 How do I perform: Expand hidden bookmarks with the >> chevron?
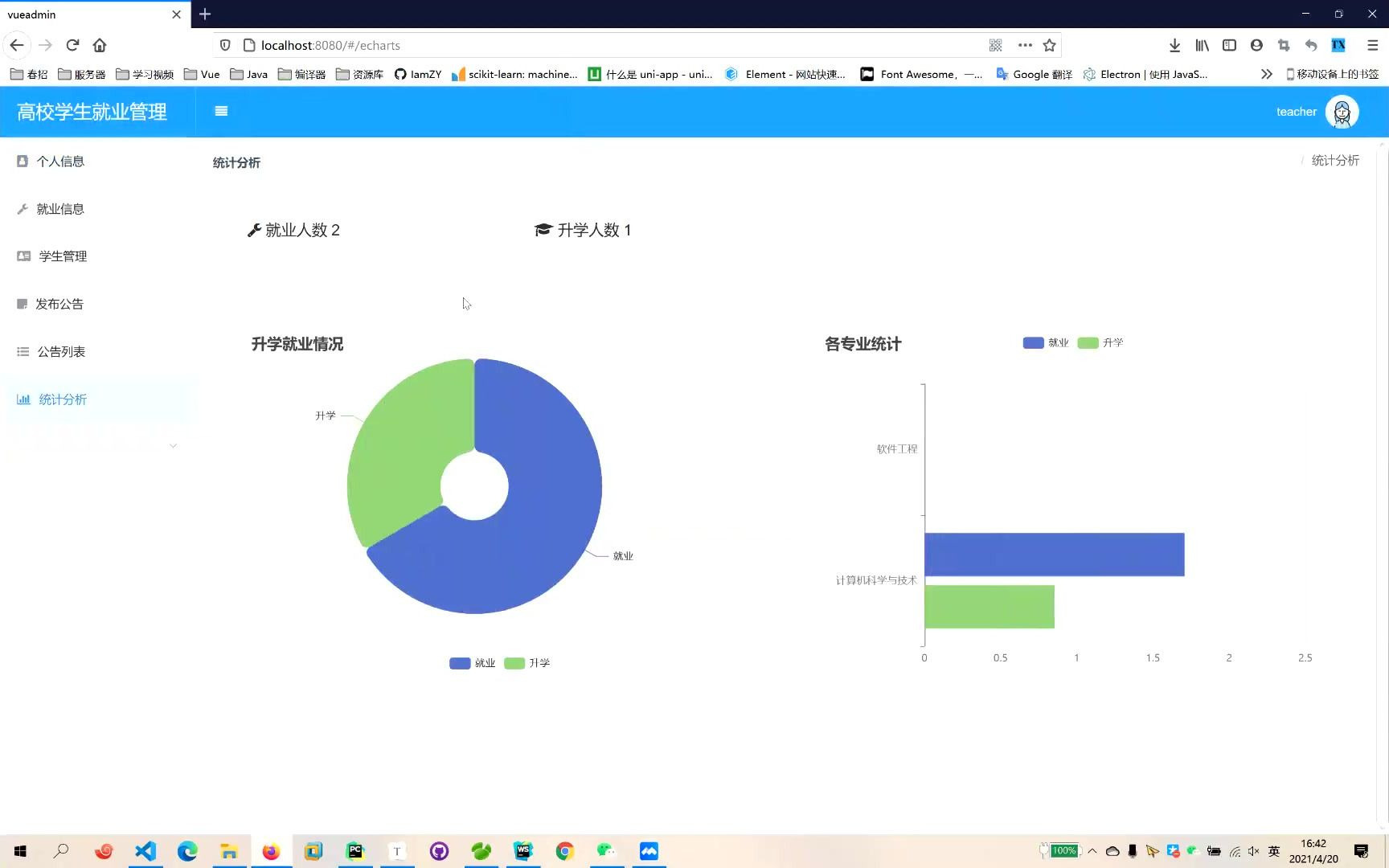click(x=1266, y=73)
